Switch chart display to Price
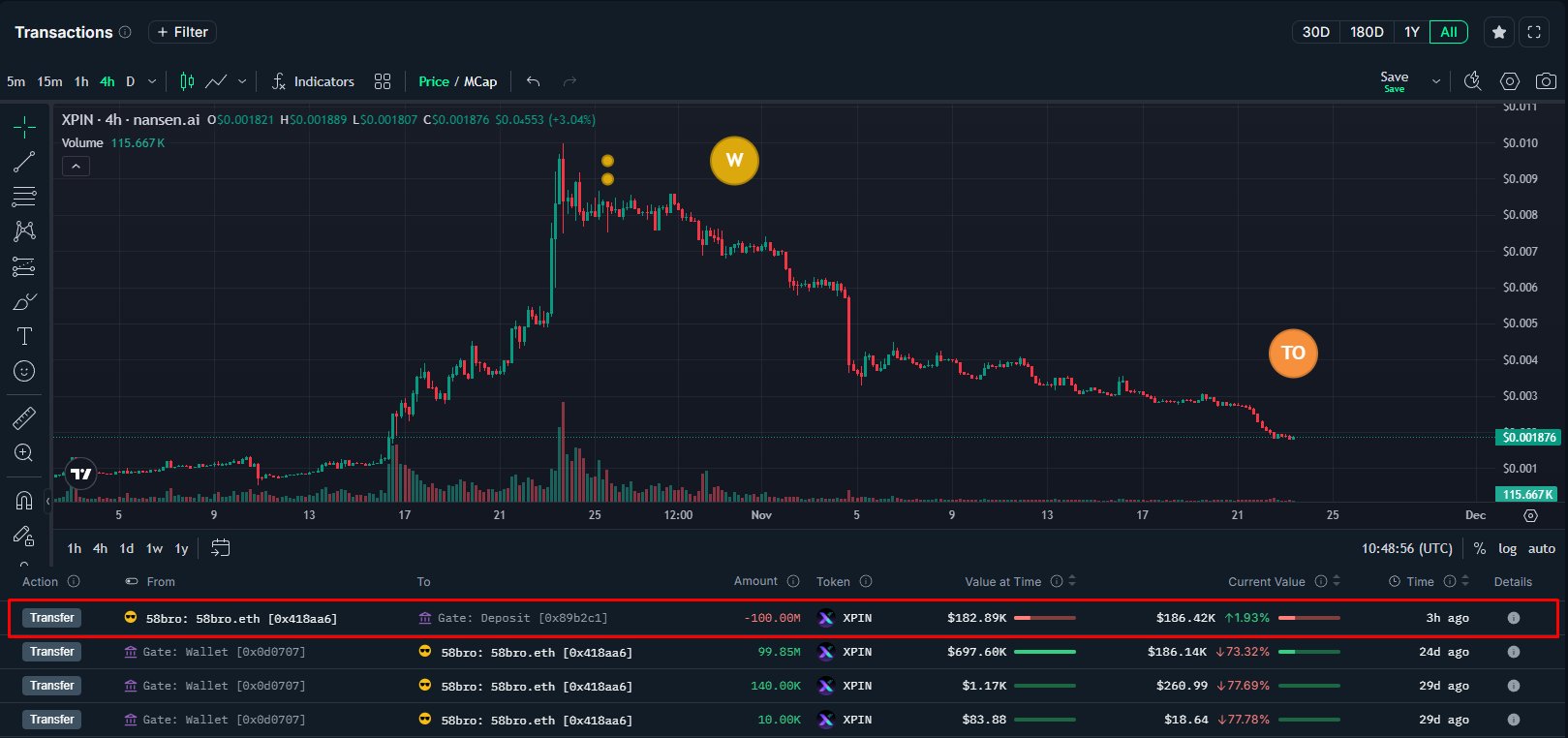The image size is (1568, 738). 434,81
